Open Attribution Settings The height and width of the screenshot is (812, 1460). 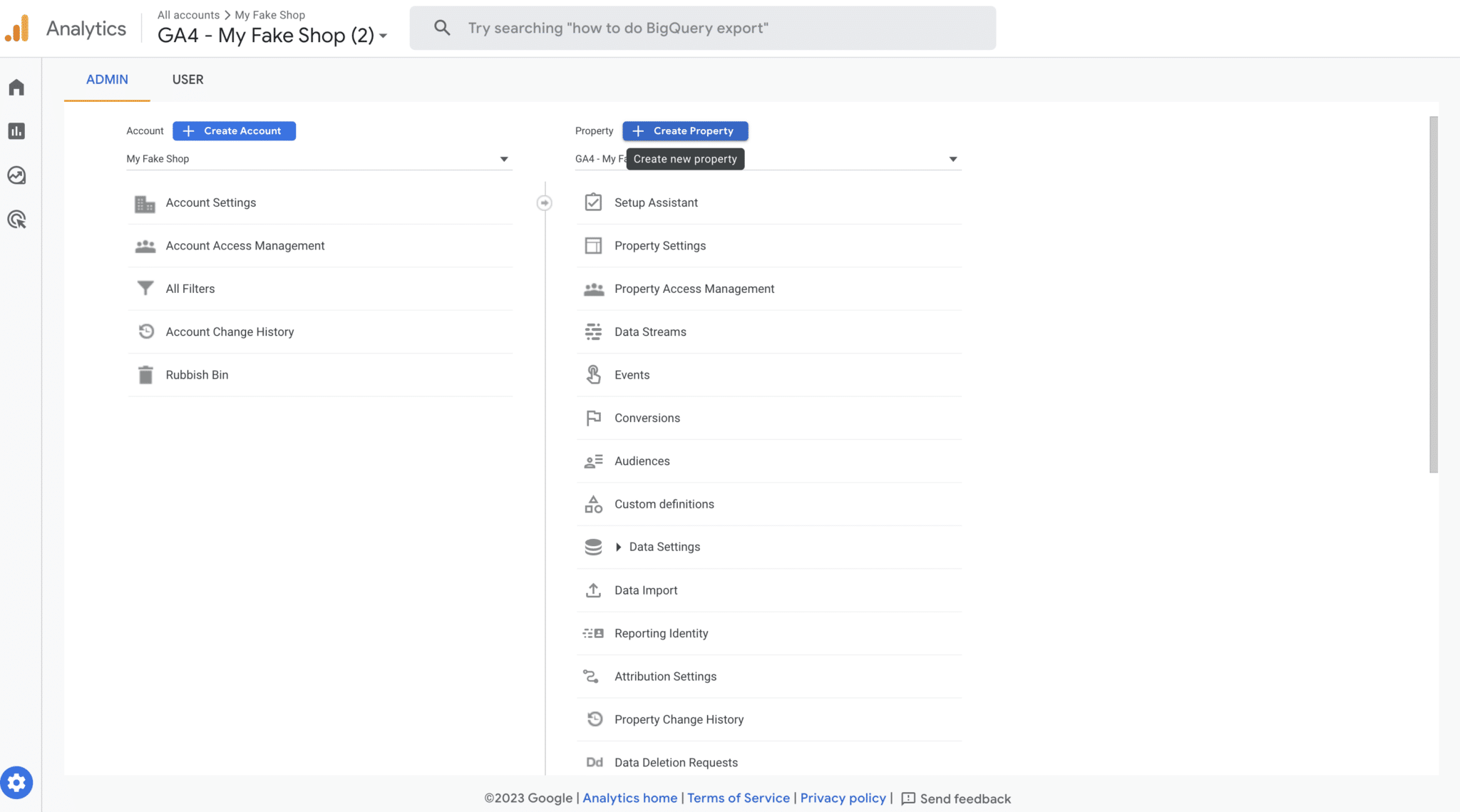769,676
